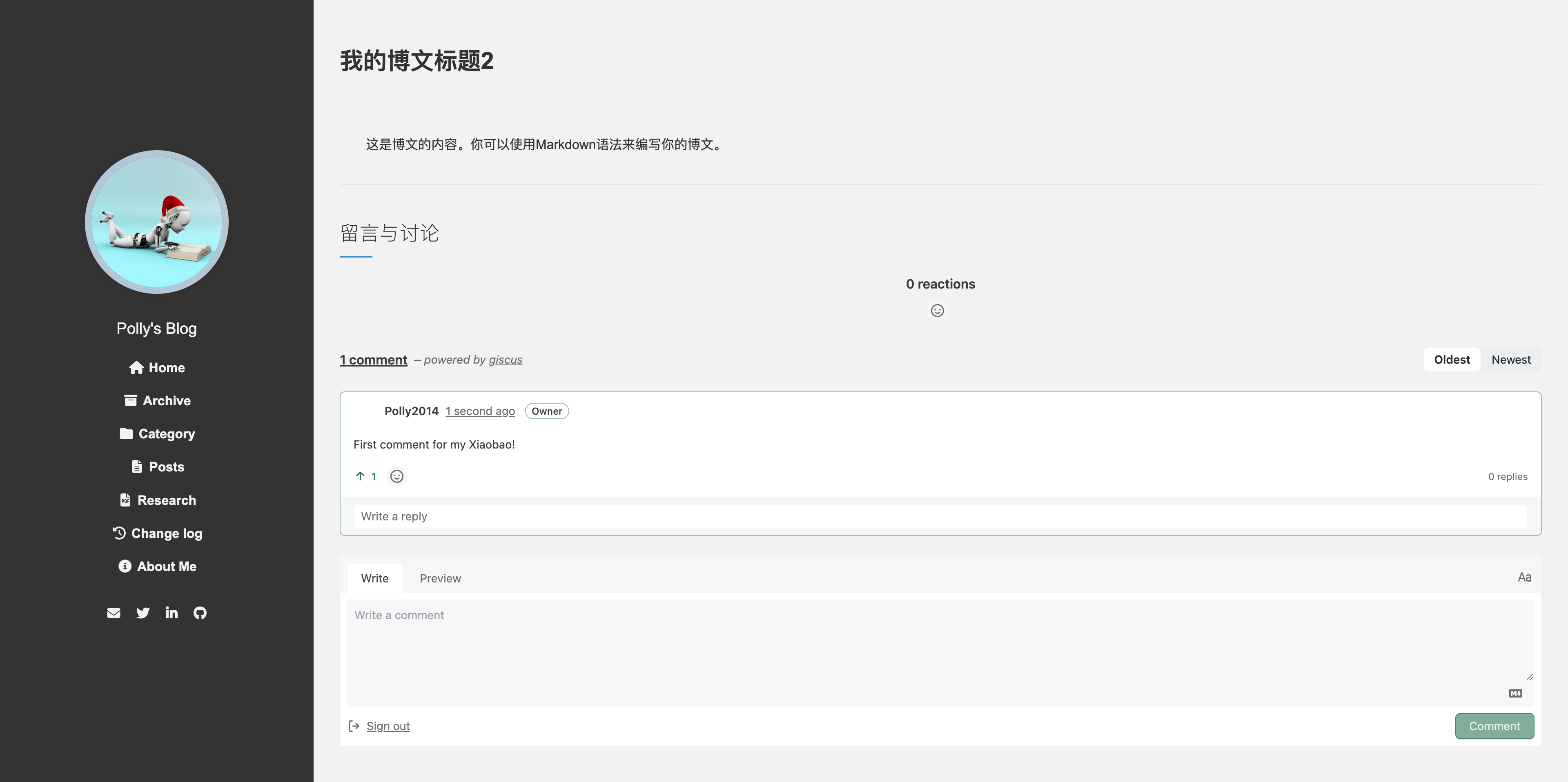Open the Twitter bird icon link
The image size is (1568, 782).
pos(143,613)
